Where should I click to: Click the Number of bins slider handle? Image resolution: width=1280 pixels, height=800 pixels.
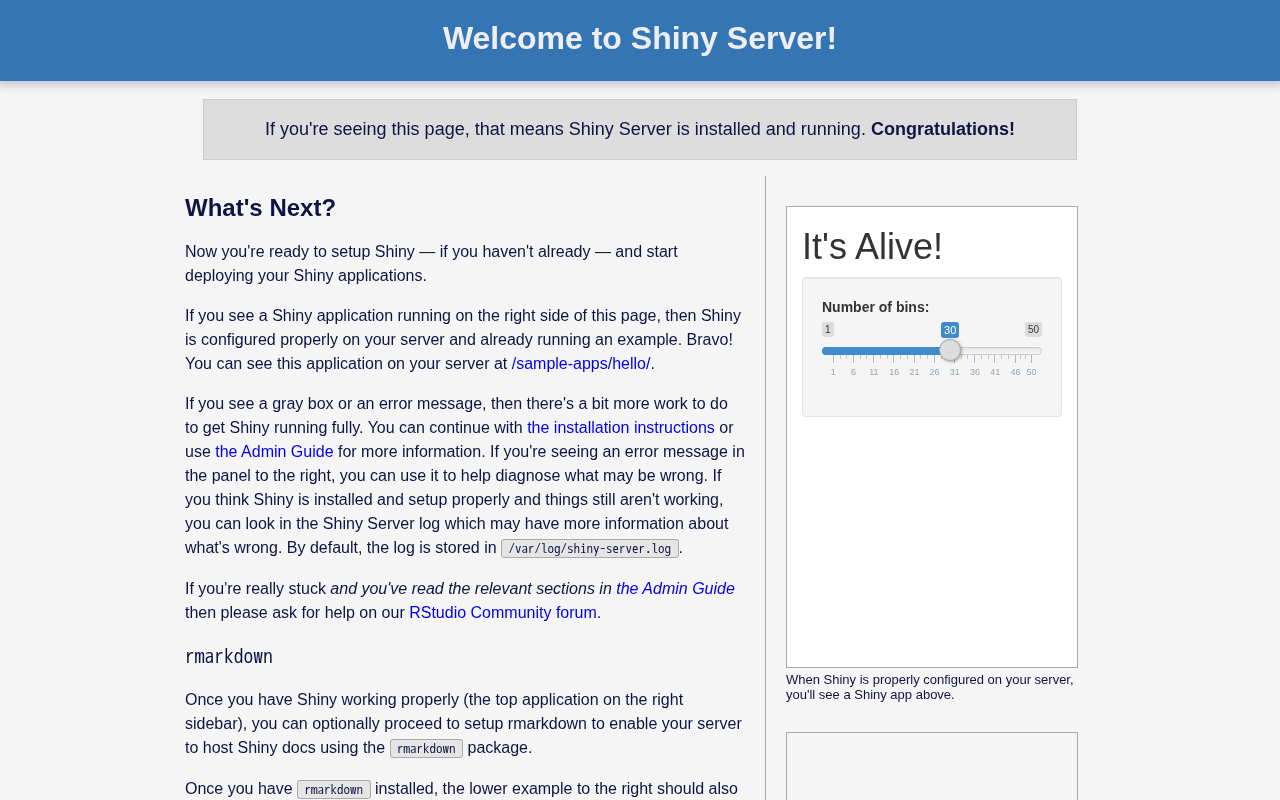pos(950,350)
